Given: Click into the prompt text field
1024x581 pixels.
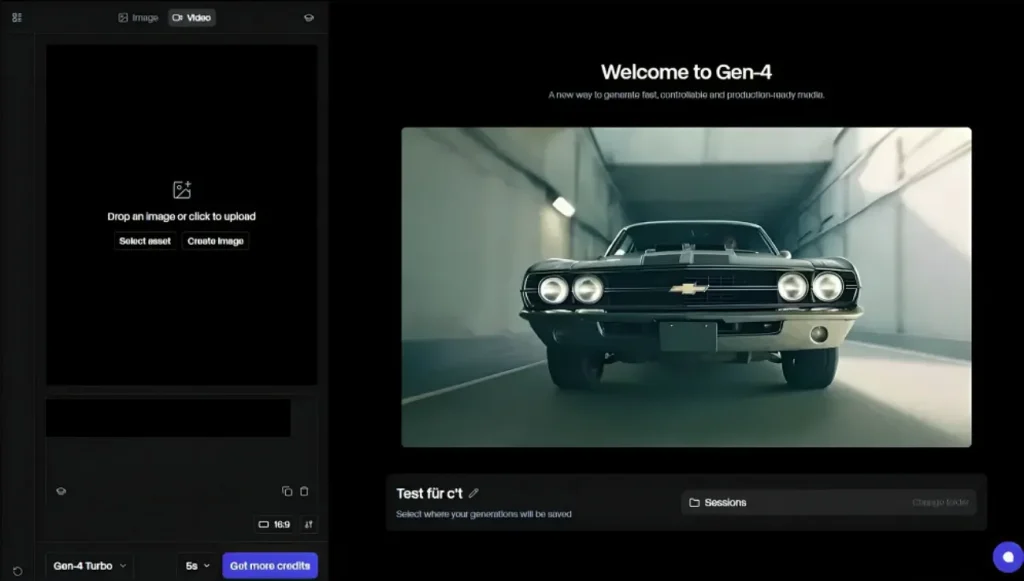Looking at the screenshot, I should coord(168,418).
